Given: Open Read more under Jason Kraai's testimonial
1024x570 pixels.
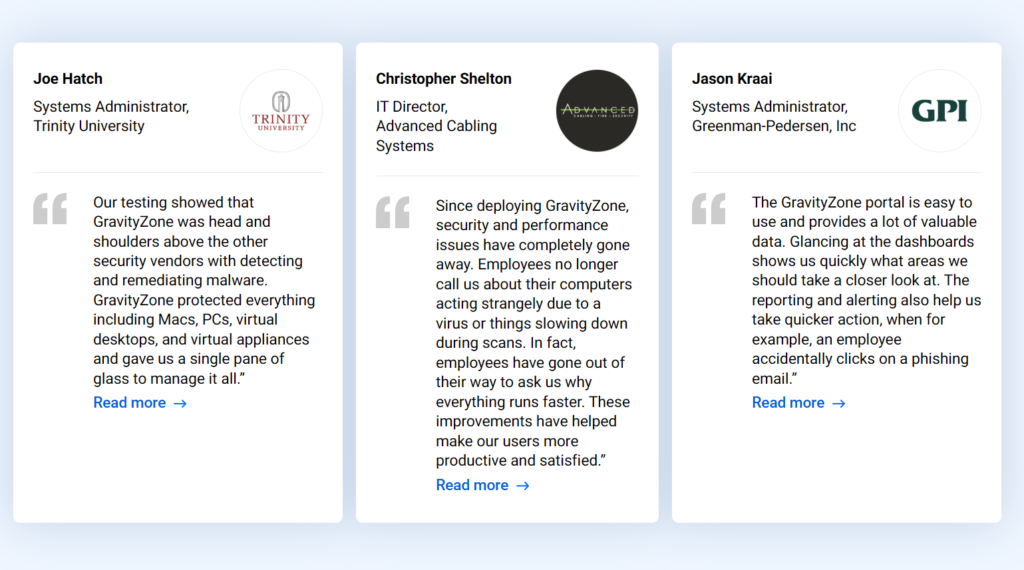Looking at the screenshot, I should click(799, 403).
